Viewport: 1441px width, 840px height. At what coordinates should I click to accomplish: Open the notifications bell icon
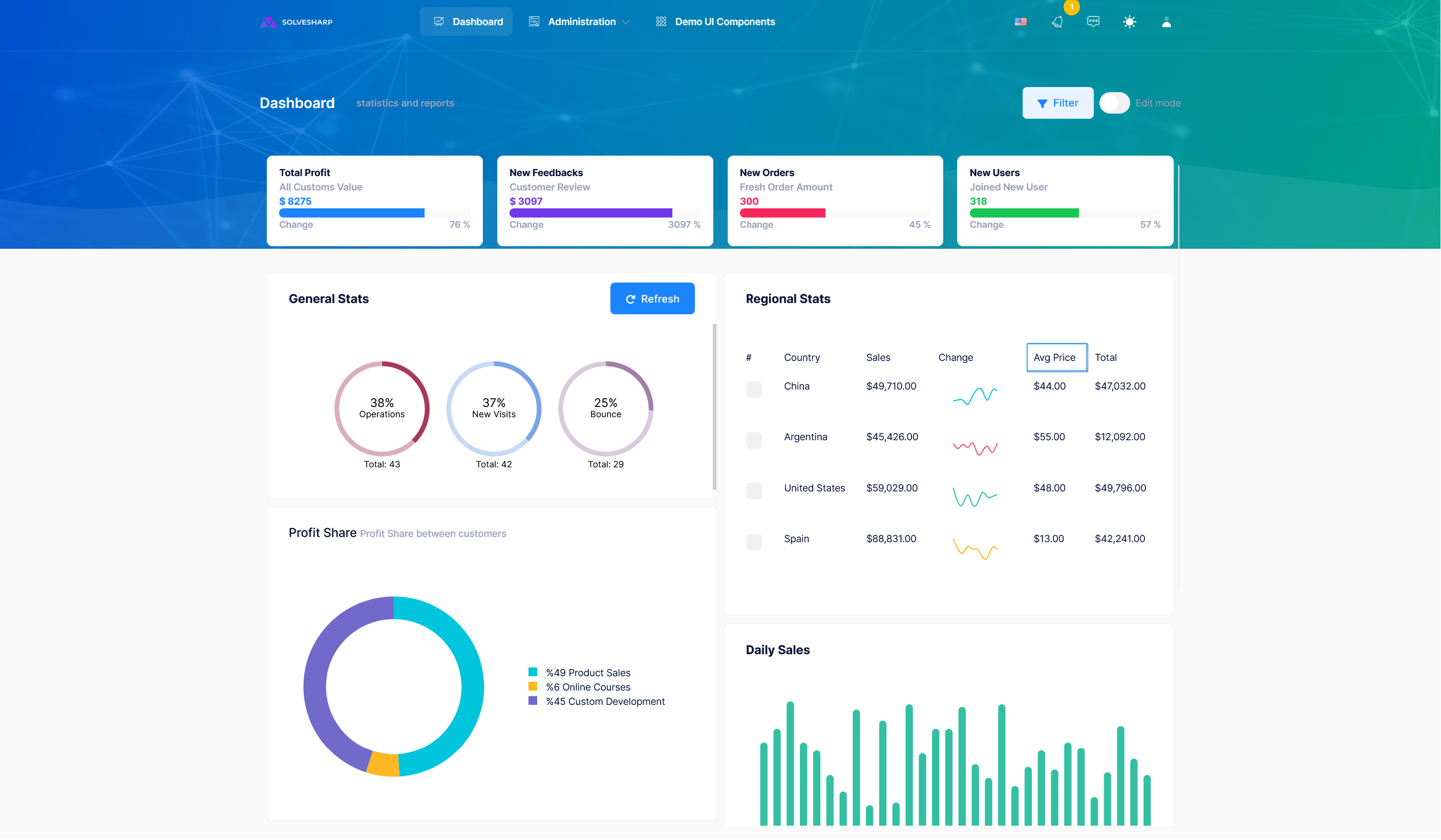[1057, 21]
